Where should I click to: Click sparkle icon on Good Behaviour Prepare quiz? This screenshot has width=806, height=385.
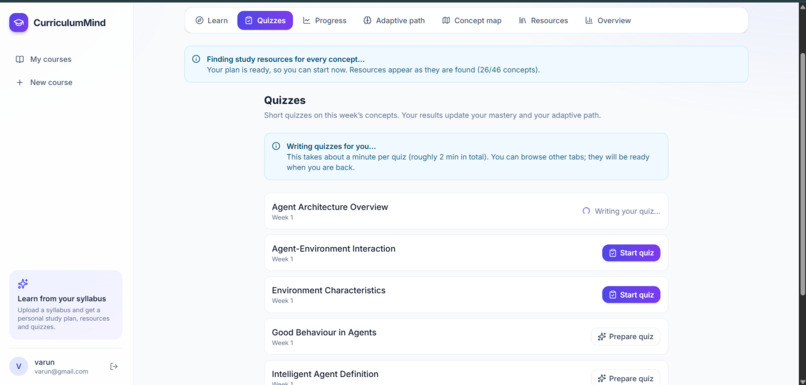click(x=602, y=337)
